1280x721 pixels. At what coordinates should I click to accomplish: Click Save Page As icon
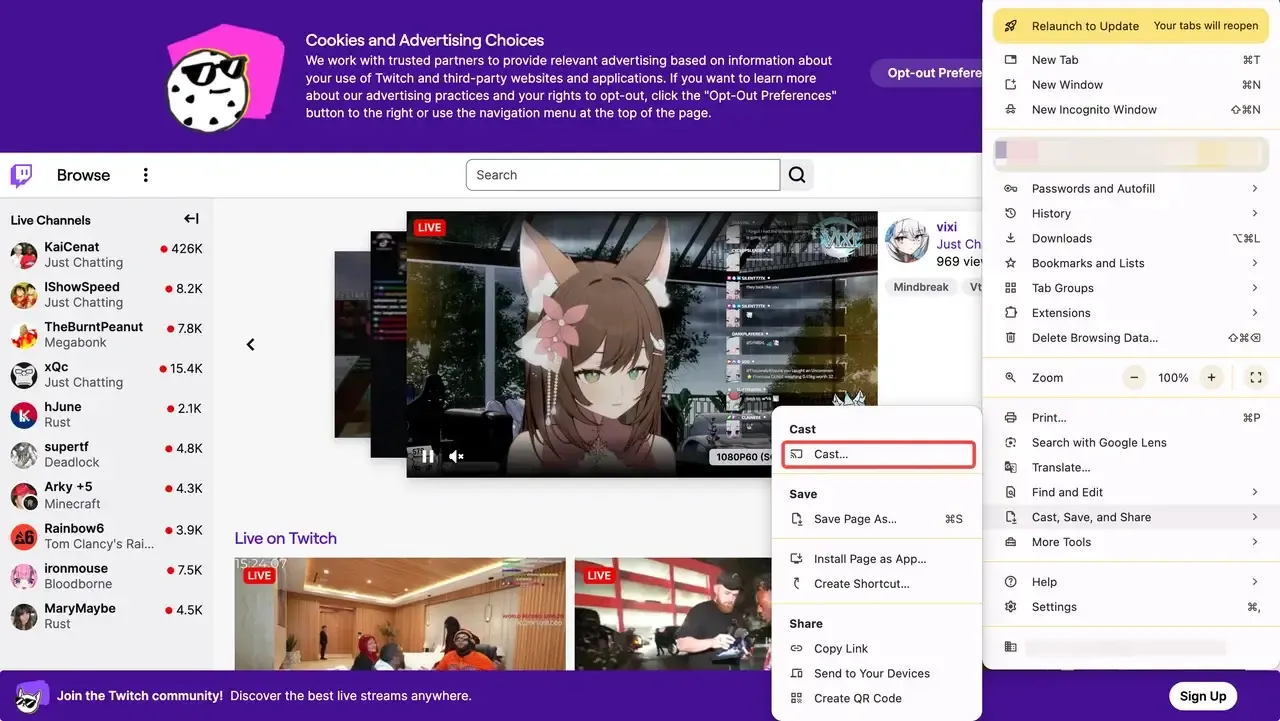pyautogui.click(x=797, y=519)
